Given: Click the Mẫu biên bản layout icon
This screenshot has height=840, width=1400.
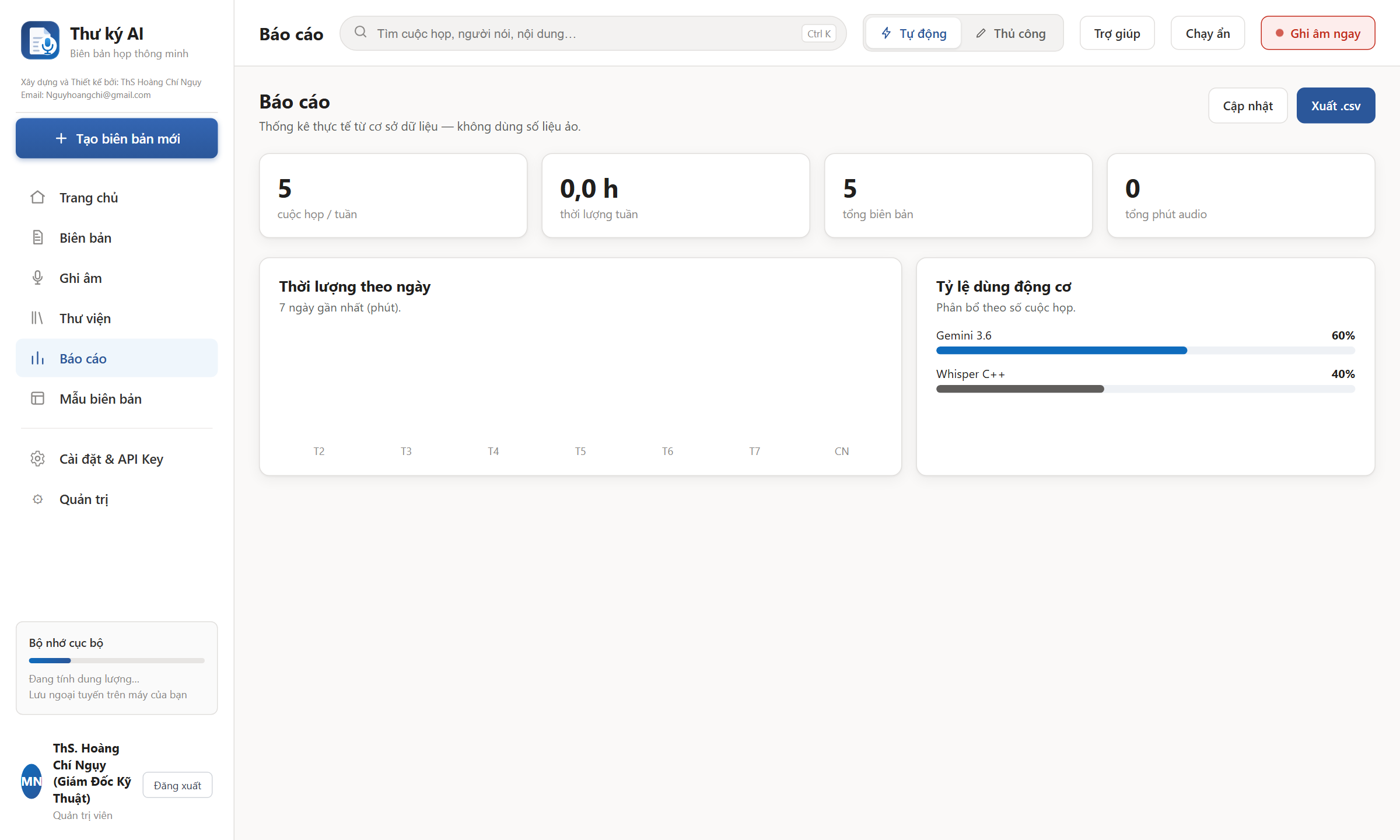Looking at the screenshot, I should point(37,398).
